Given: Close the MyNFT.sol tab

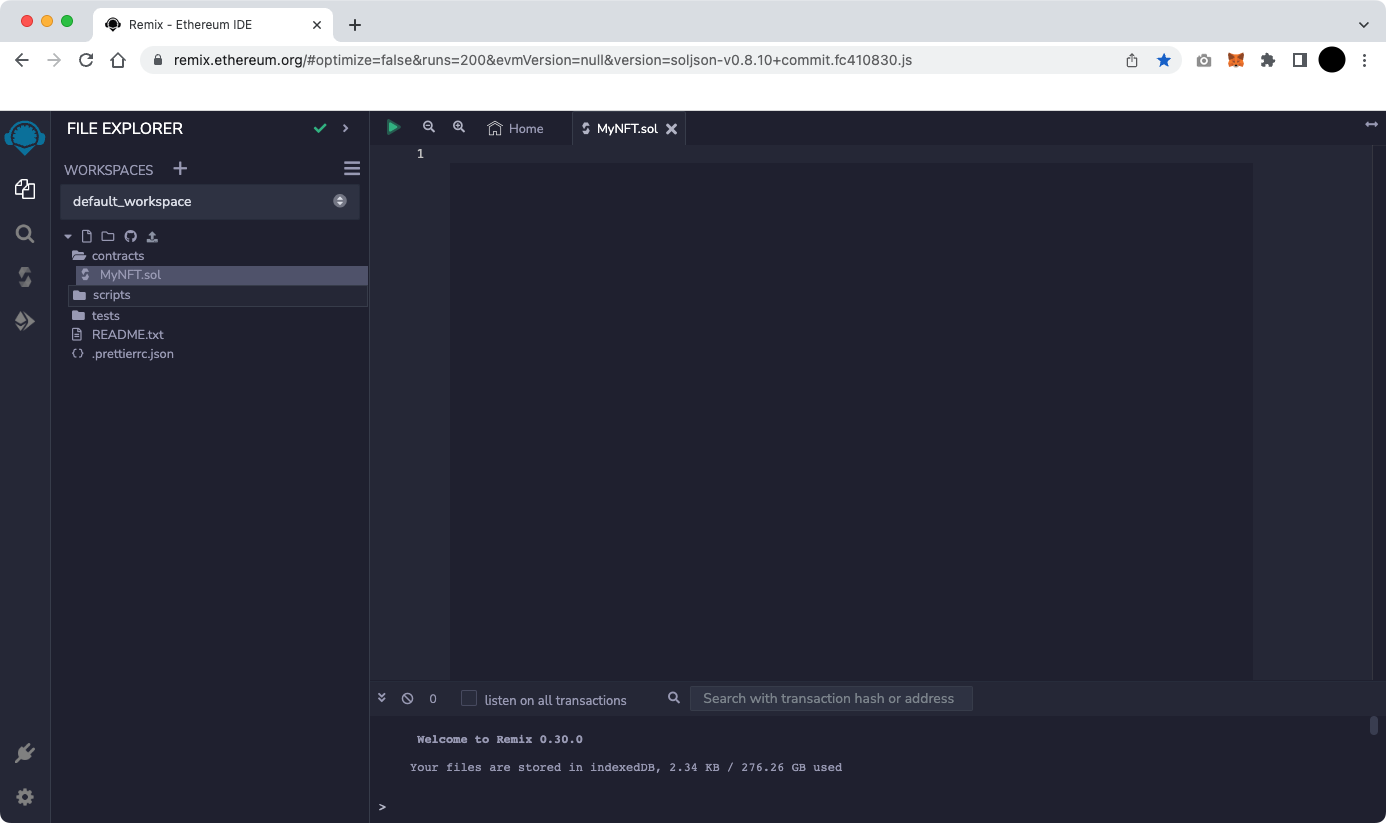Looking at the screenshot, I should point(672,129).
